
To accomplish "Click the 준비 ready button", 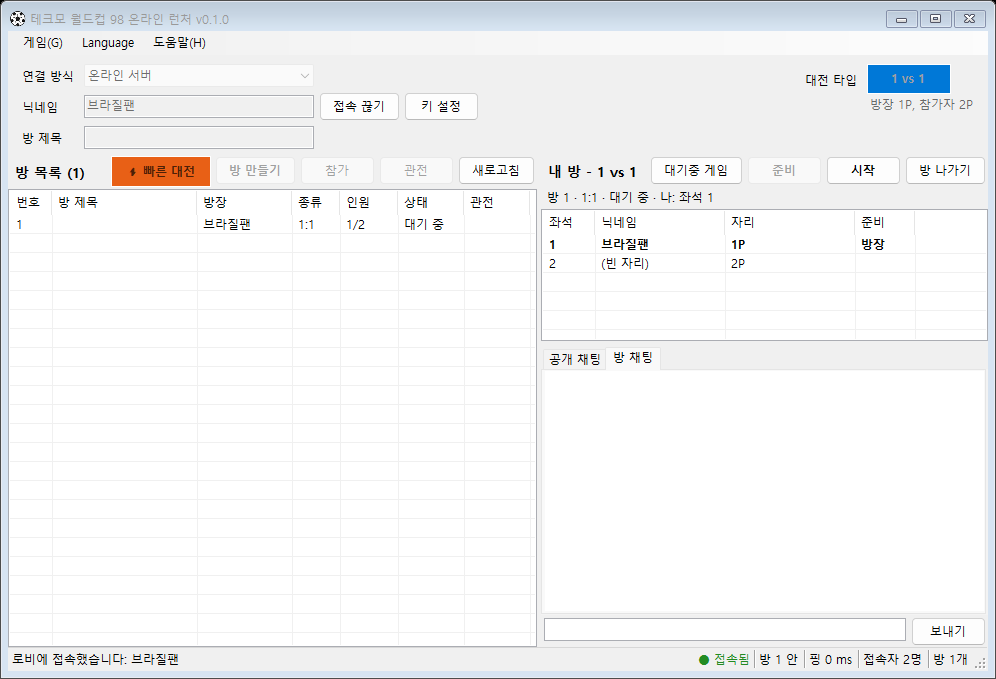I will coord(784,170).
